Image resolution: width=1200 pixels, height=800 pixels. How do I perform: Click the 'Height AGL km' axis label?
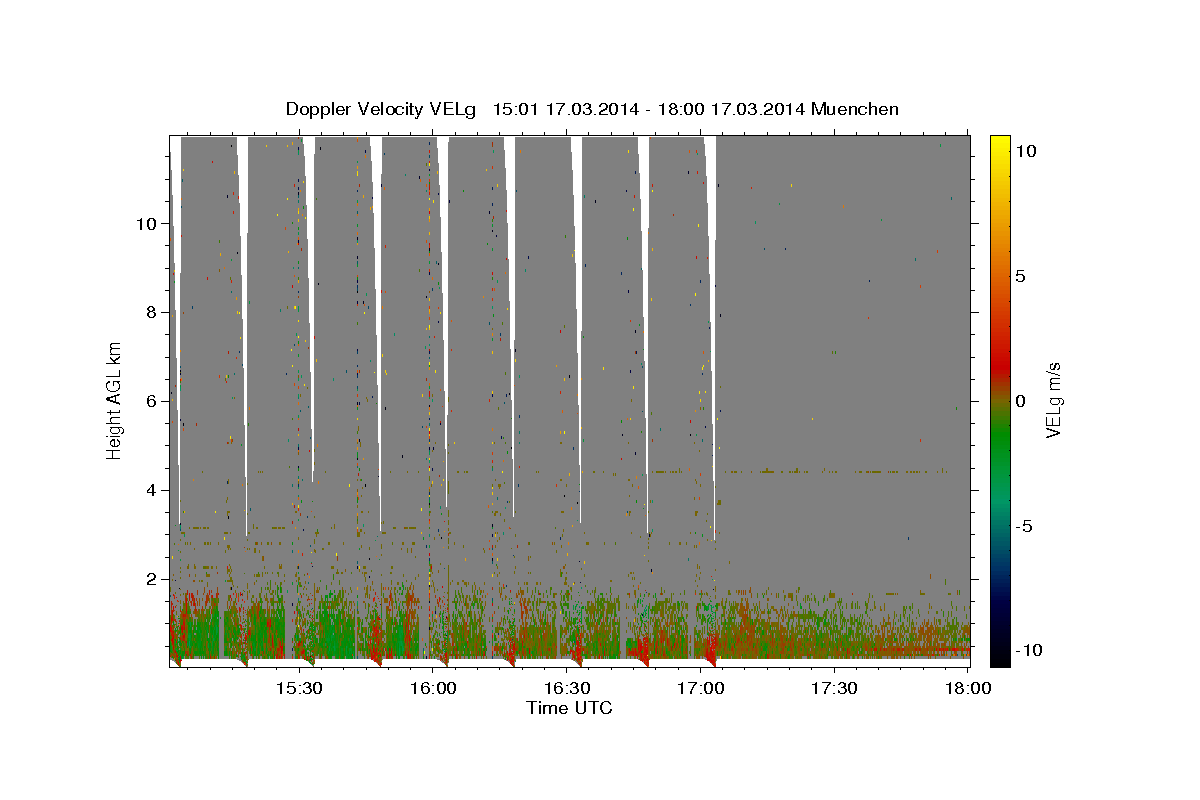click(115, 401)
